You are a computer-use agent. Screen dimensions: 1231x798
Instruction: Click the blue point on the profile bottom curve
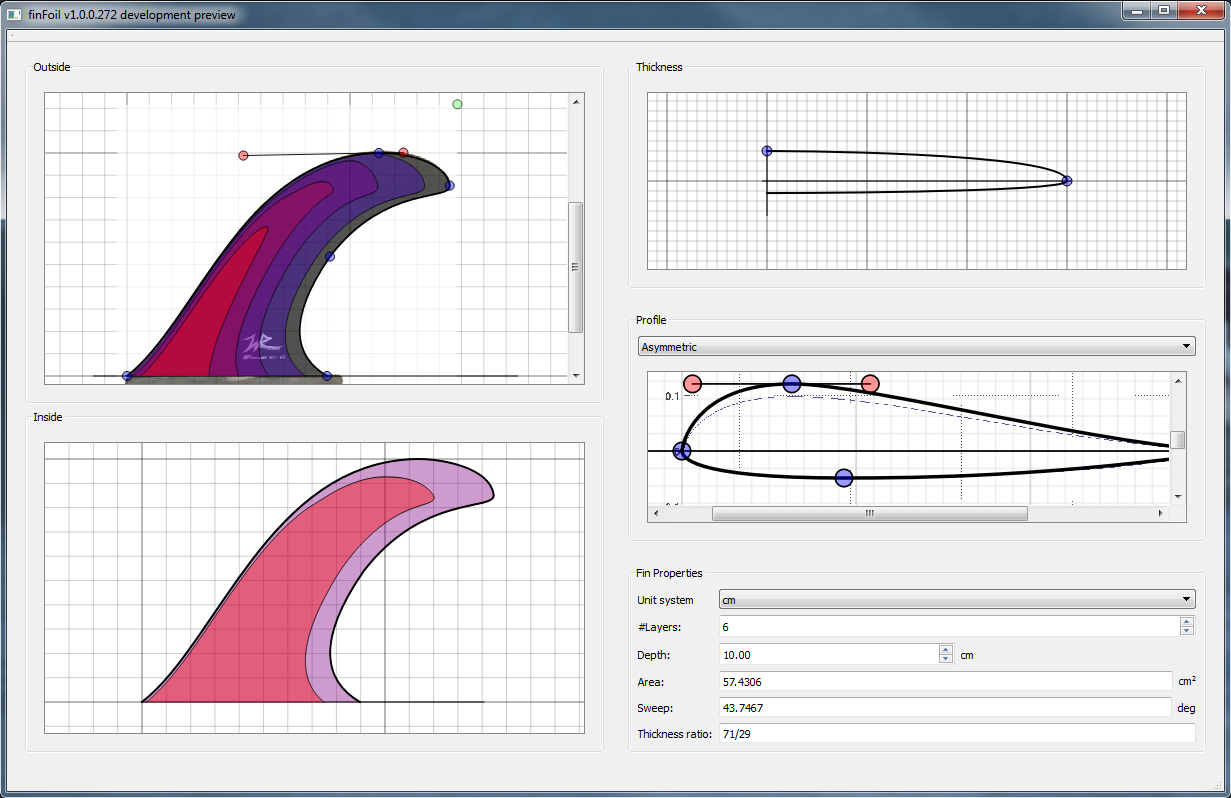coord(843,478)
